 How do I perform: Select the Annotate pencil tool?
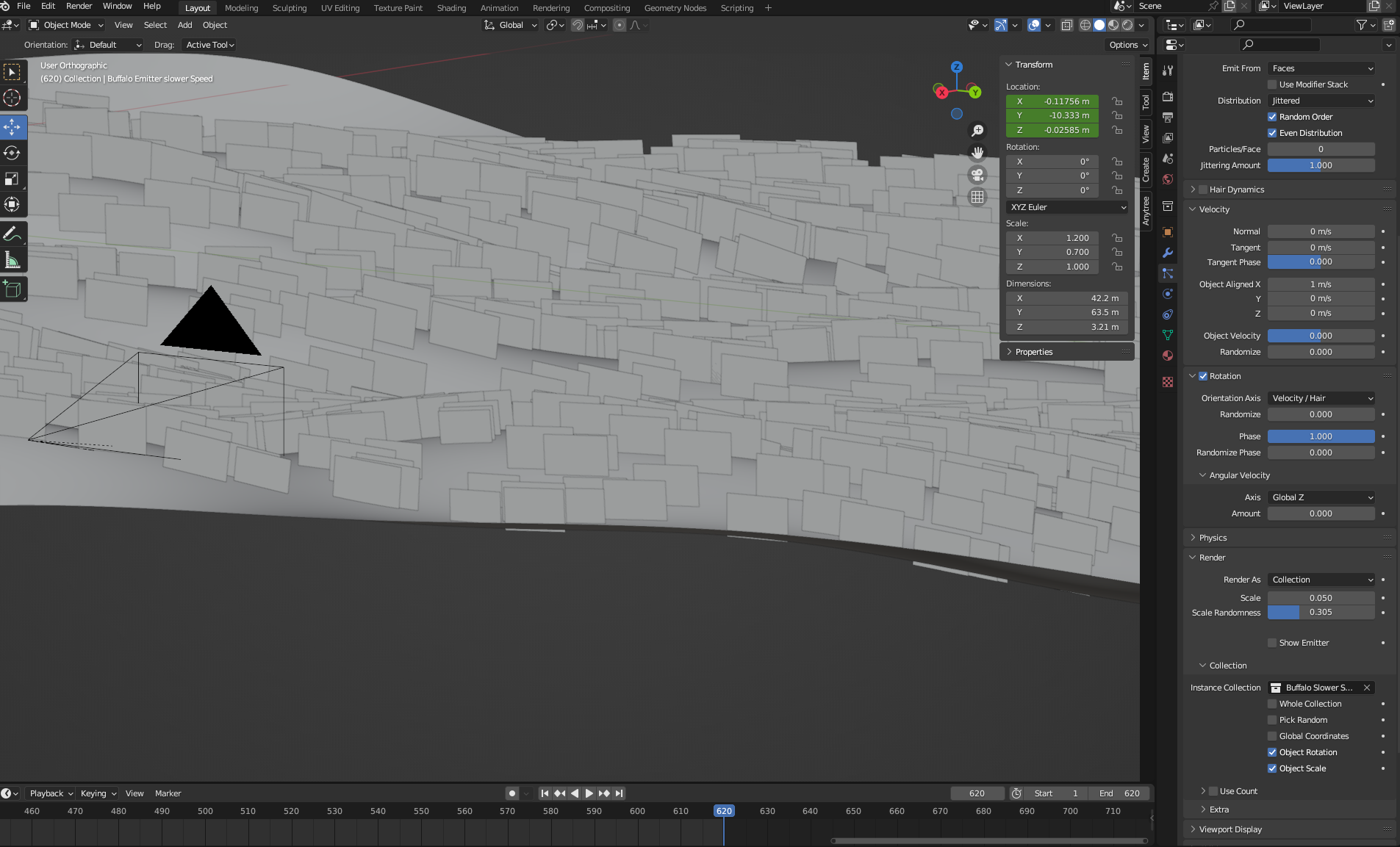(x=12, y=234)
